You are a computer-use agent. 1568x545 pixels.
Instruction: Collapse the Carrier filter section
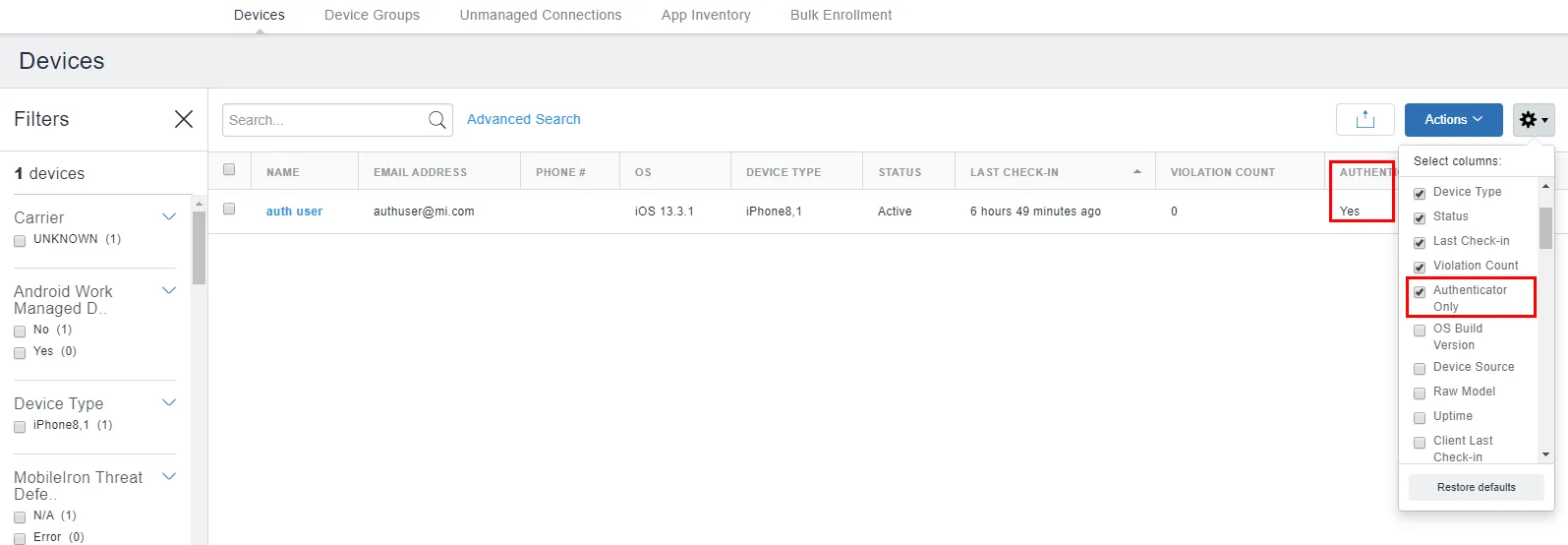coord(169,216)
